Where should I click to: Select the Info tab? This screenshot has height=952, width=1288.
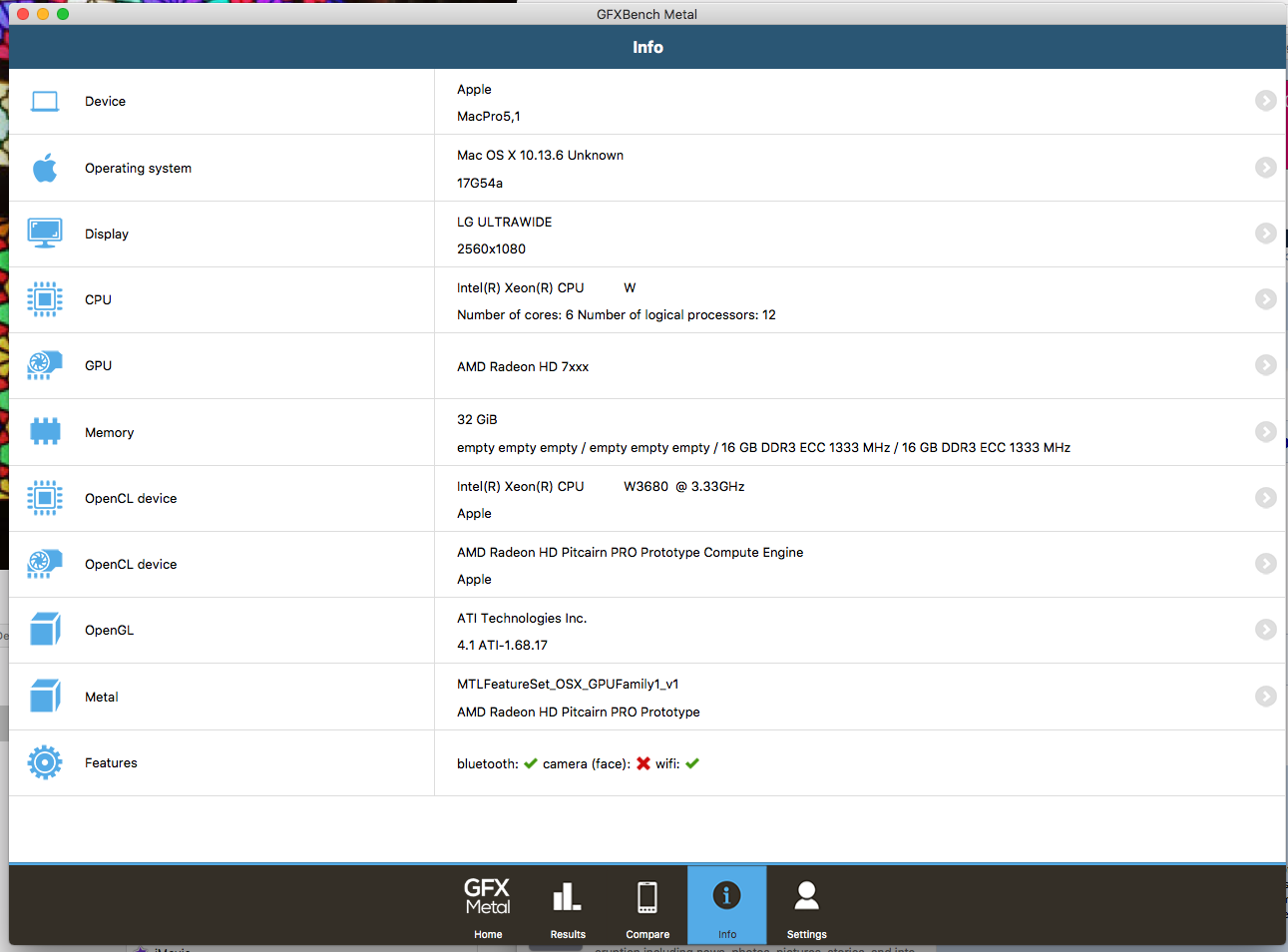click(x=727, y=906)
